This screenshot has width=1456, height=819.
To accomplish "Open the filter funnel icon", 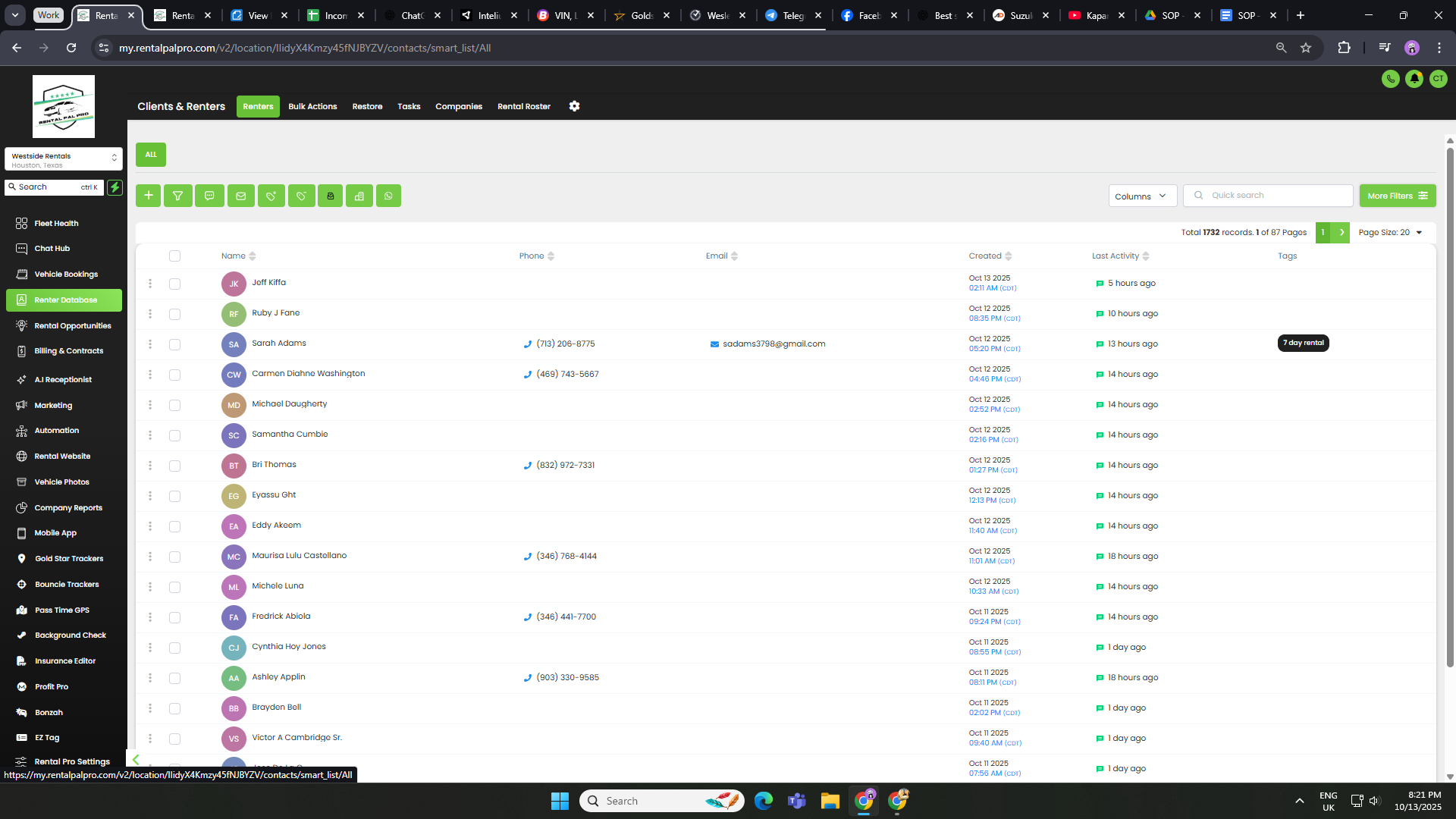I will click(x=178, y=196).
